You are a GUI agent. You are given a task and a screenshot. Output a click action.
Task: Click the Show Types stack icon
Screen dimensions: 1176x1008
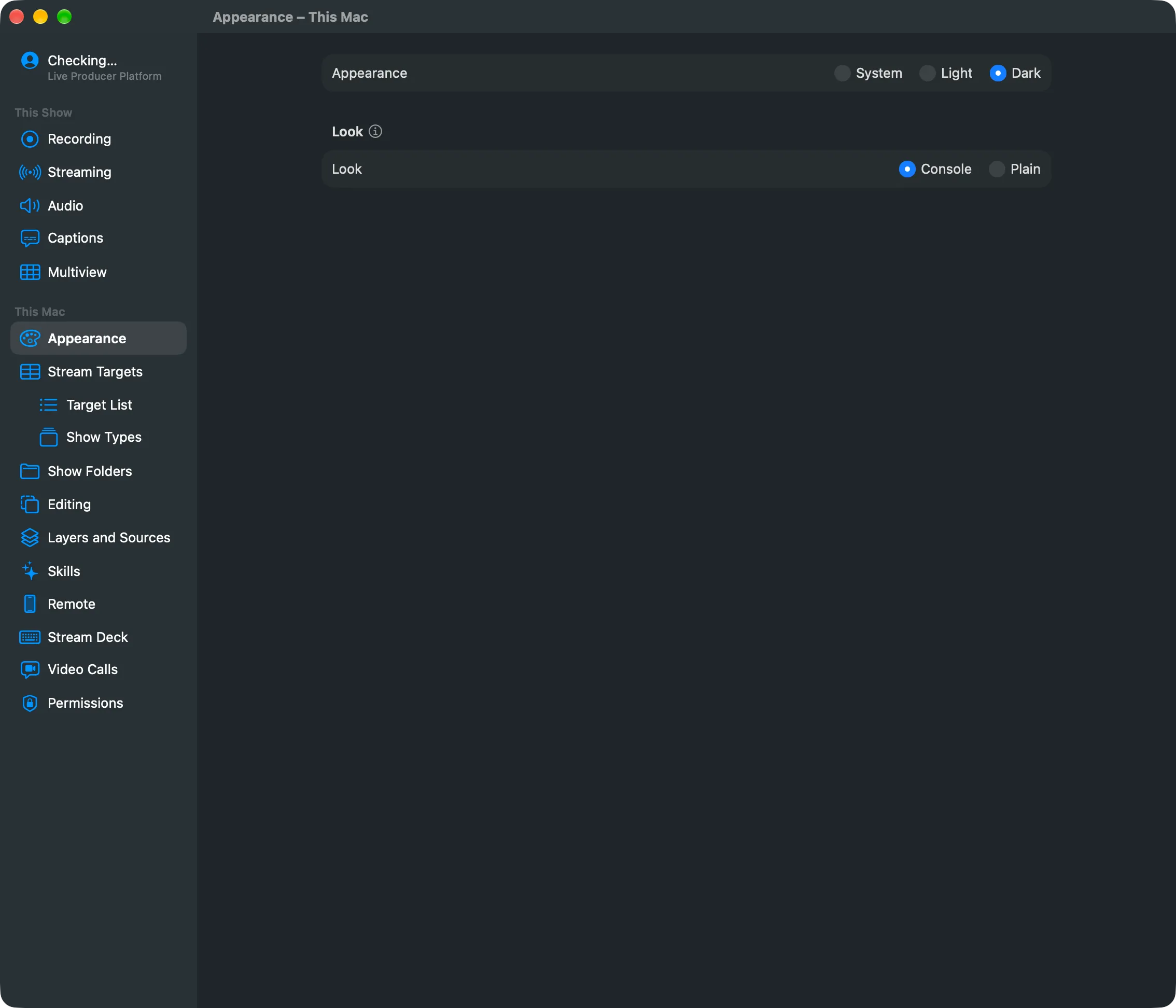click(48, 437)
